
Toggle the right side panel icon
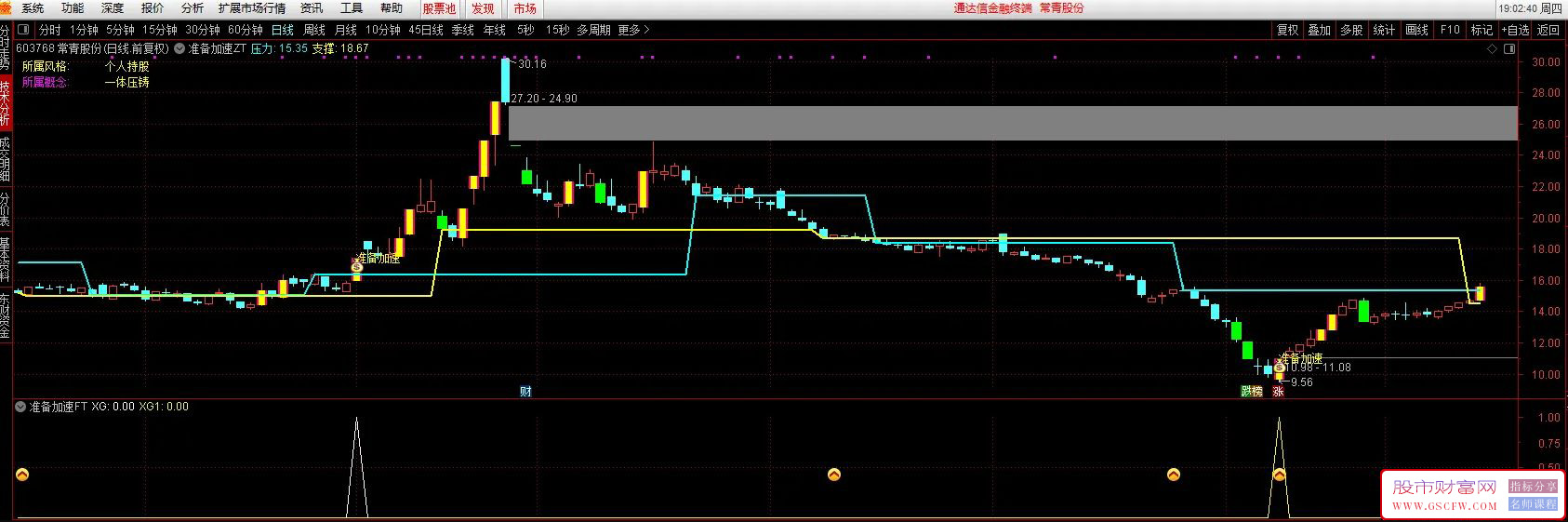[x=1509, y=49]
